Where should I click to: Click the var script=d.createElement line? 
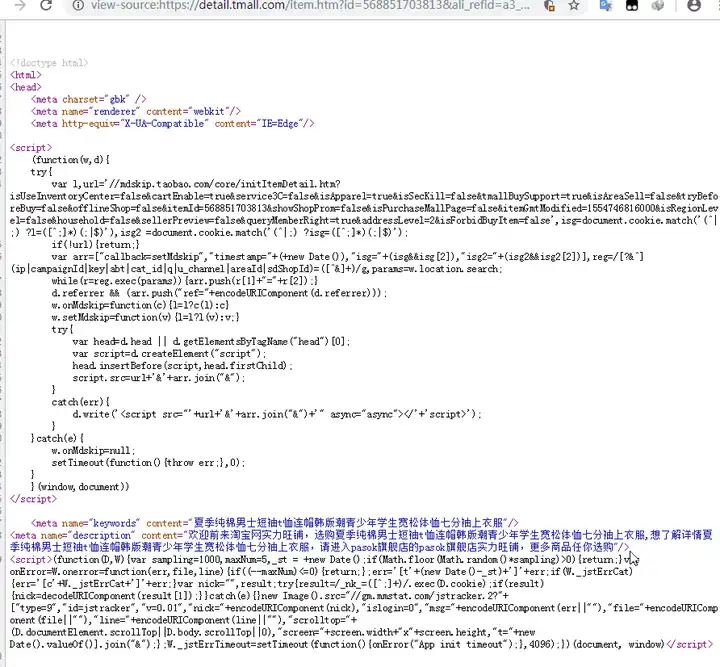point(169,353)
